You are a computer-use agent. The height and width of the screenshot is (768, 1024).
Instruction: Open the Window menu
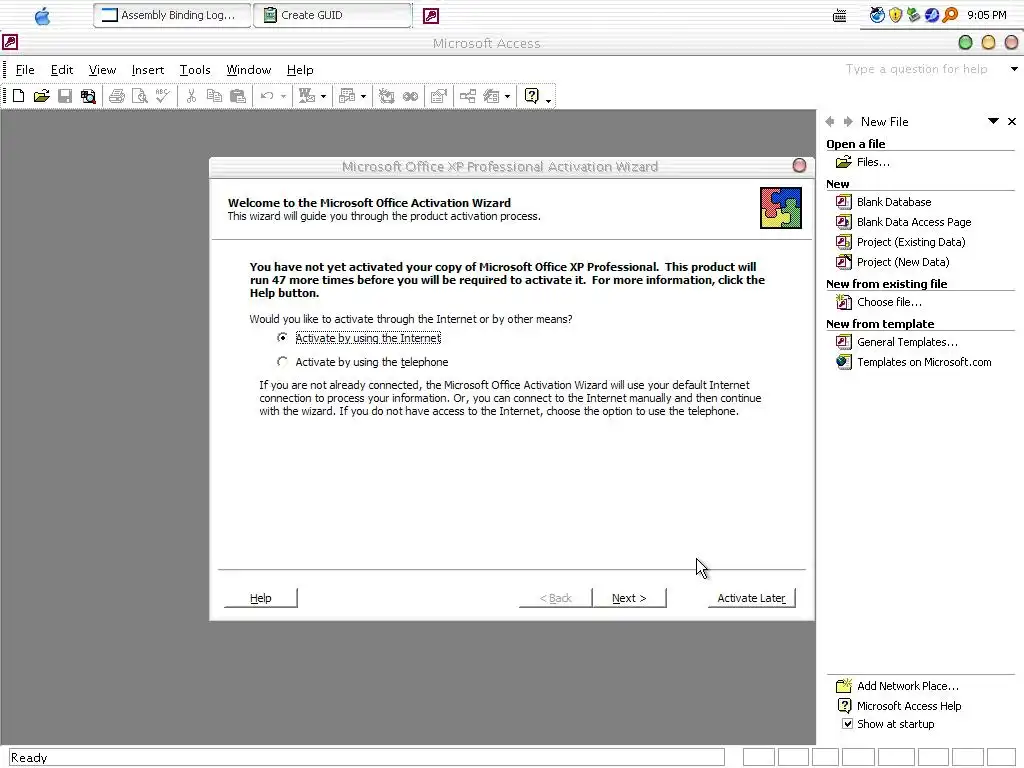(x=249, y=70)
